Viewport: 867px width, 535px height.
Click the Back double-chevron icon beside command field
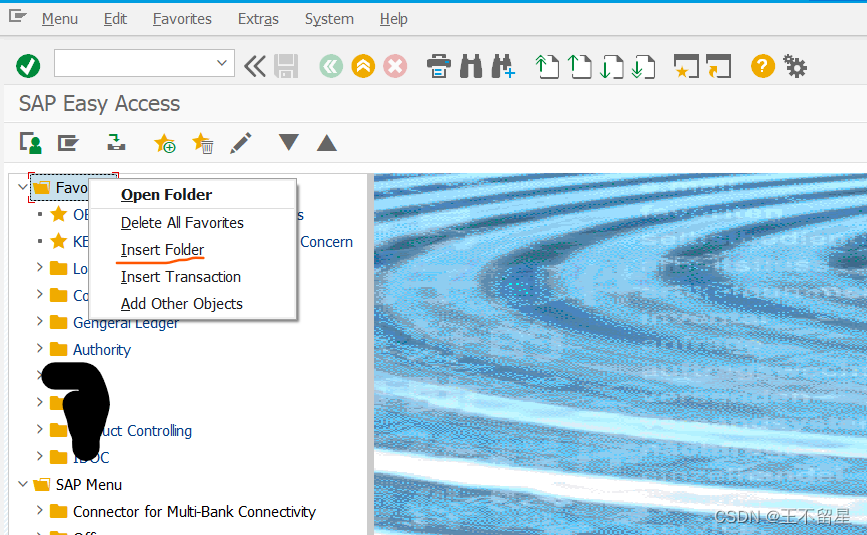pyautogui.click(x=255, y=66)
